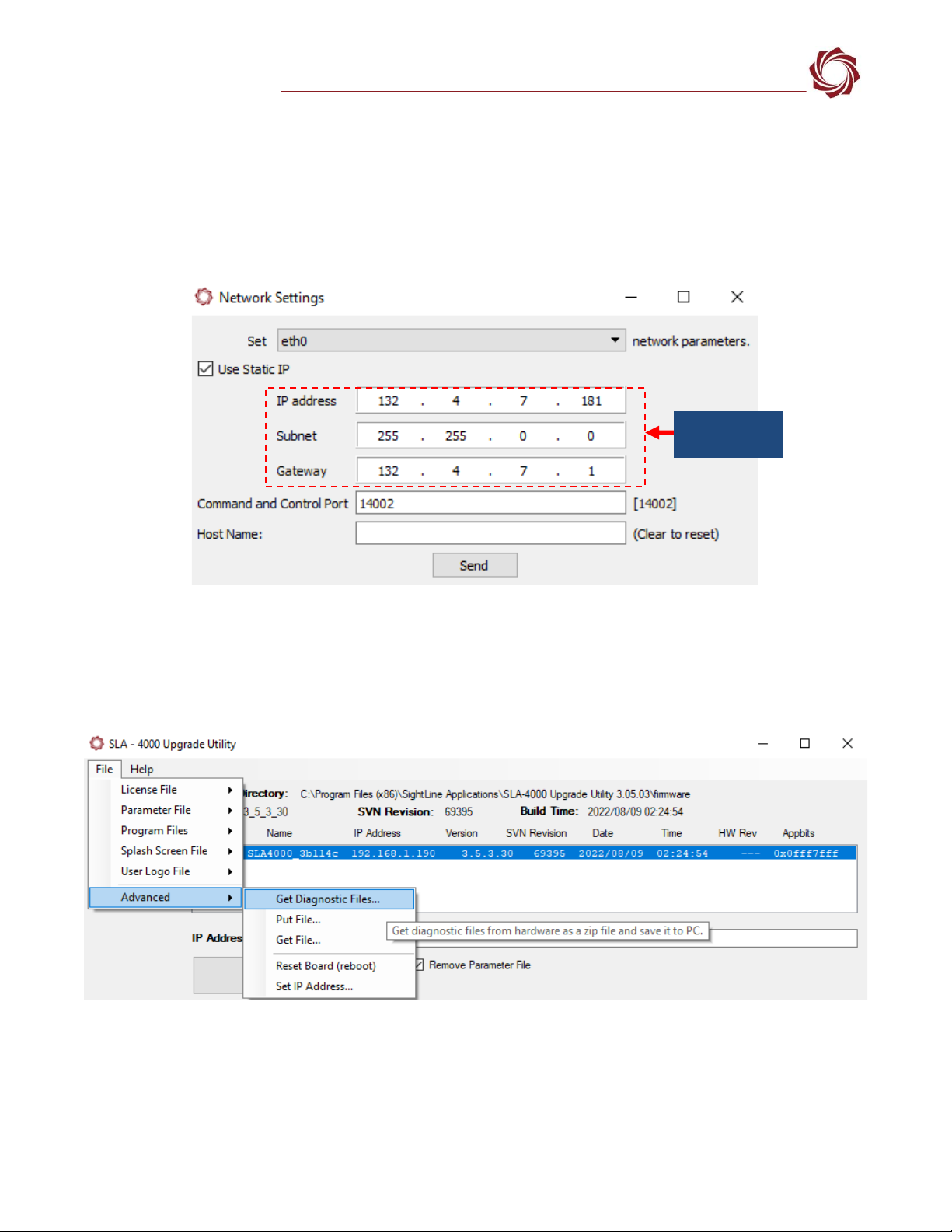Click the Network Settings window title icon
Screen dimensions: 952x1232
204,297
